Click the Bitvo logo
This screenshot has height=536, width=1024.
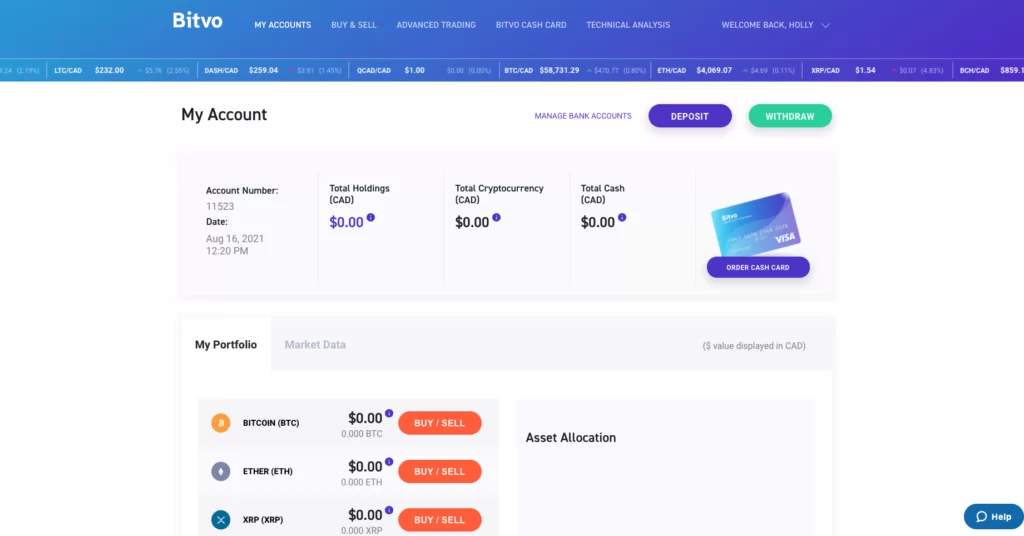pyautogui.click(x=197, y=21)
